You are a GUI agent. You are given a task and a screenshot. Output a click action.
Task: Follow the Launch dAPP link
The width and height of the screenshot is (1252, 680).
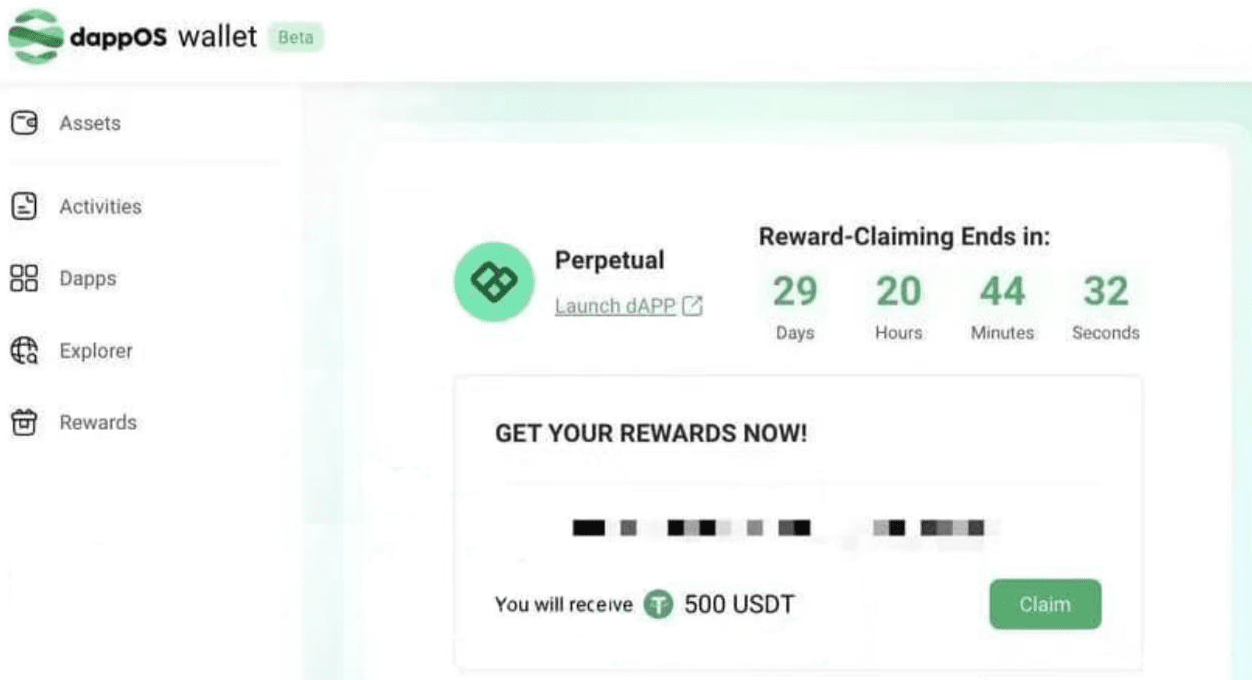(616, 306)
